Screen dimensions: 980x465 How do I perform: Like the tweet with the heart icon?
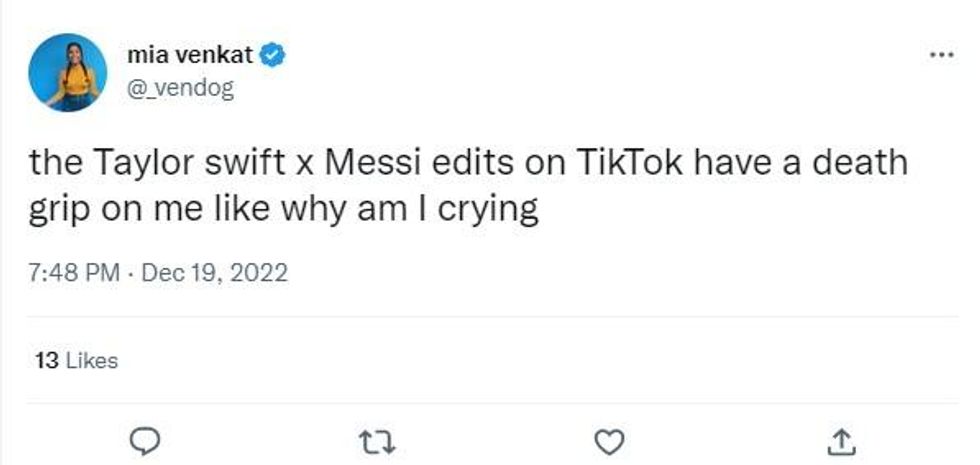[609, 440]
